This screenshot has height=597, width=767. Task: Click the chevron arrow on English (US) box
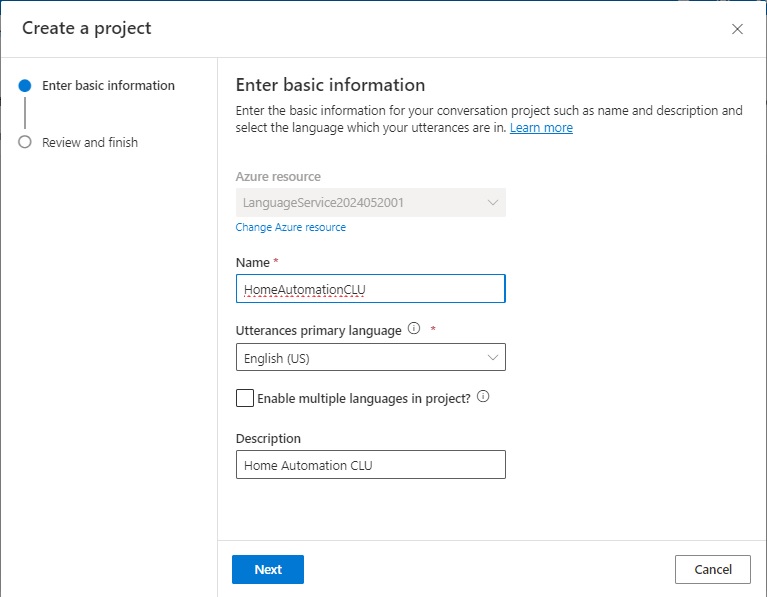(x=492, y=357)
